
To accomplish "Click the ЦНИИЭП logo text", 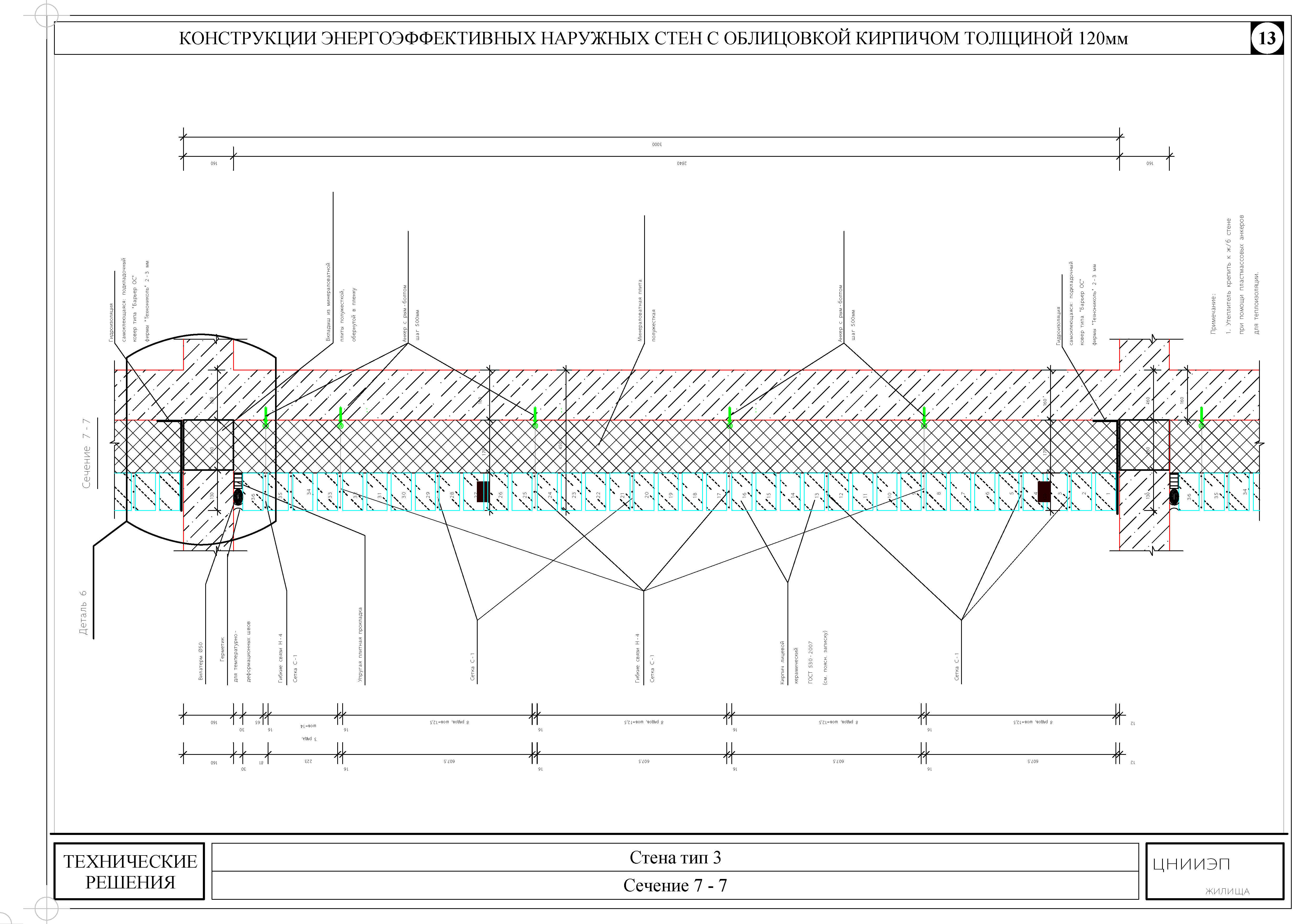I will (1191, 864).
